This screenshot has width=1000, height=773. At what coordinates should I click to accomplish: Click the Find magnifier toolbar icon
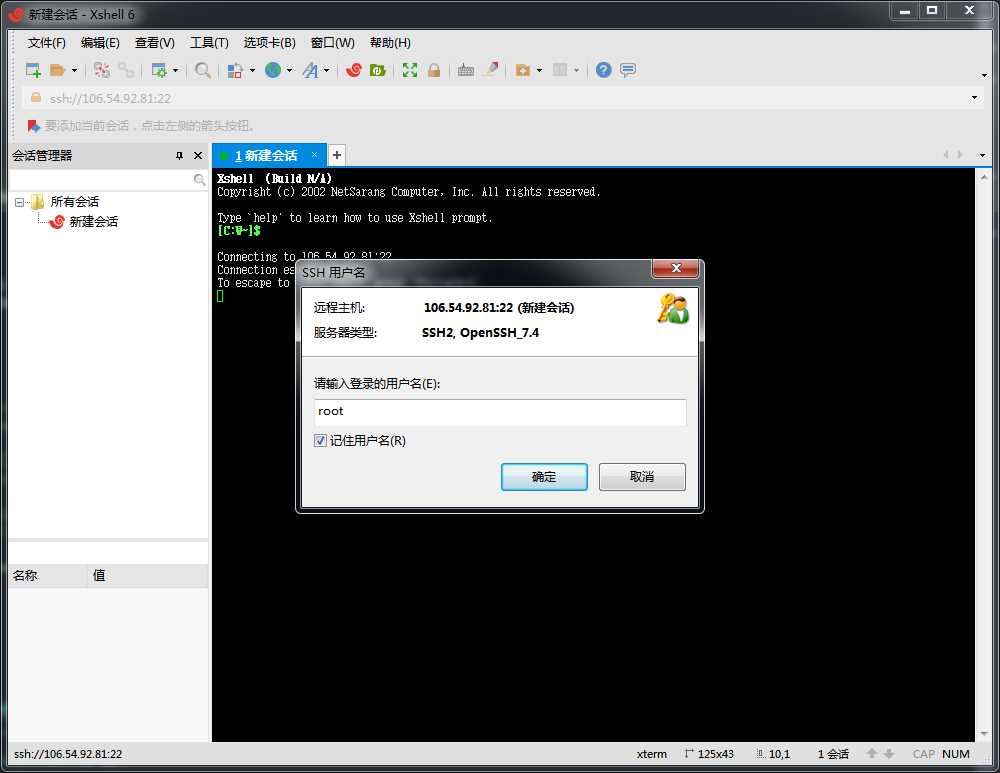(x=202, y=70)
